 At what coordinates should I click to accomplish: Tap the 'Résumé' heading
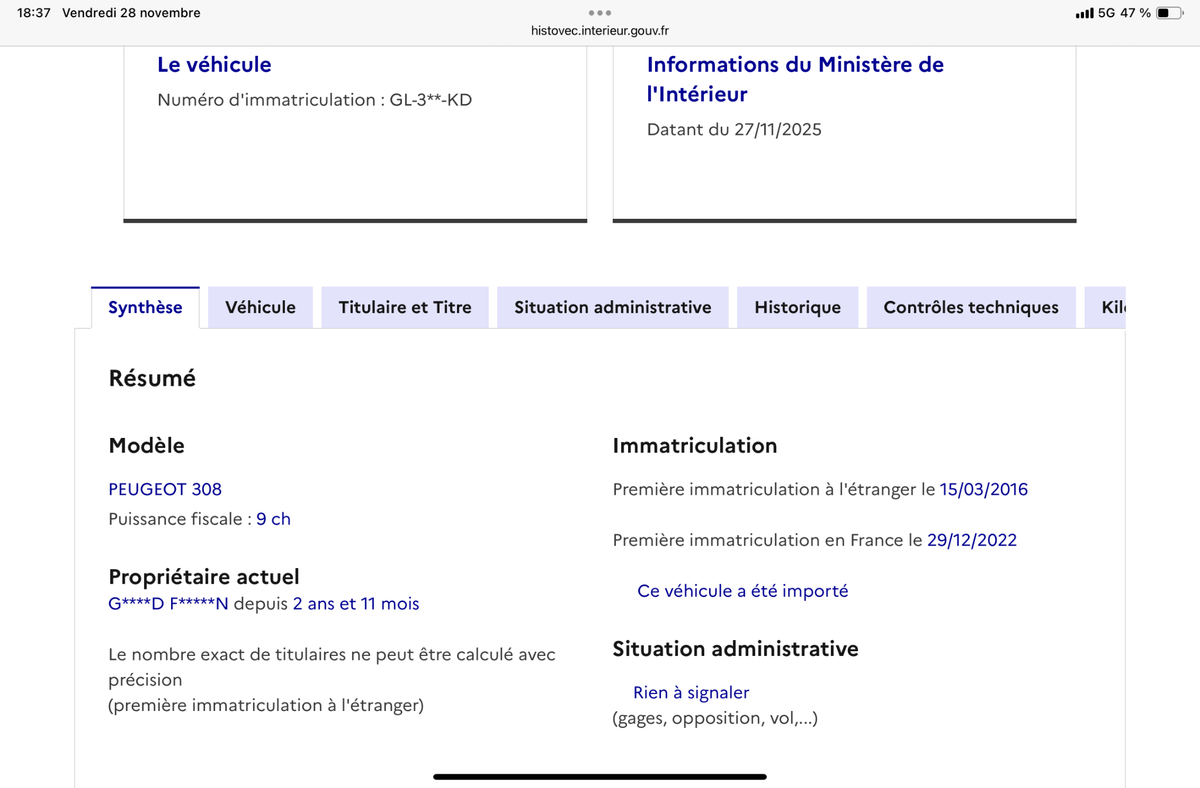152,379
